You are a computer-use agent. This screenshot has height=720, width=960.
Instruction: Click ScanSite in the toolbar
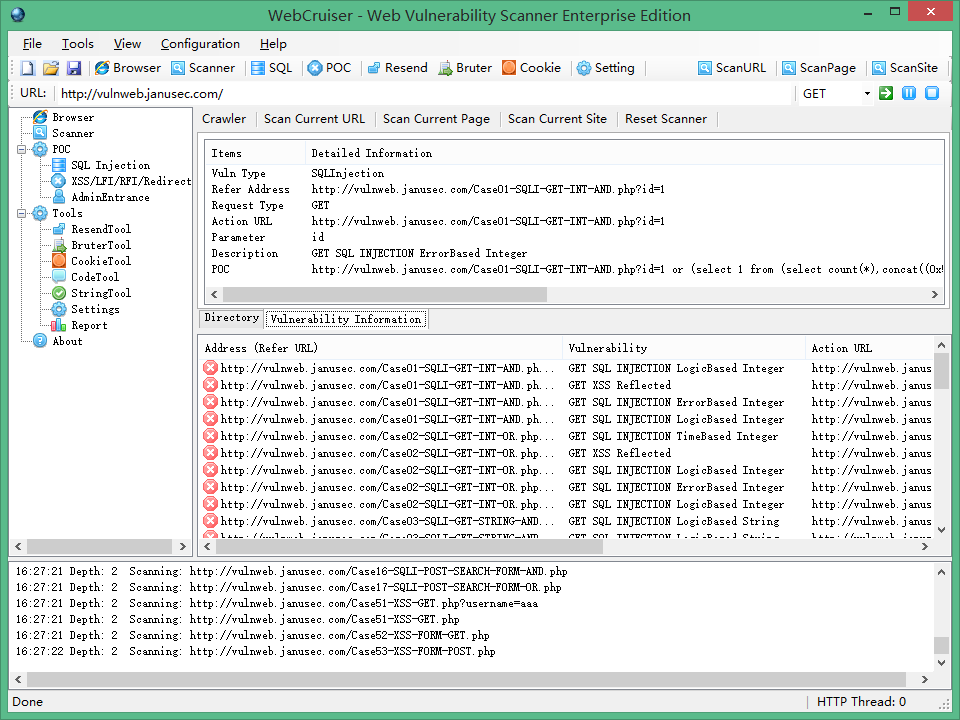[905, 68]
